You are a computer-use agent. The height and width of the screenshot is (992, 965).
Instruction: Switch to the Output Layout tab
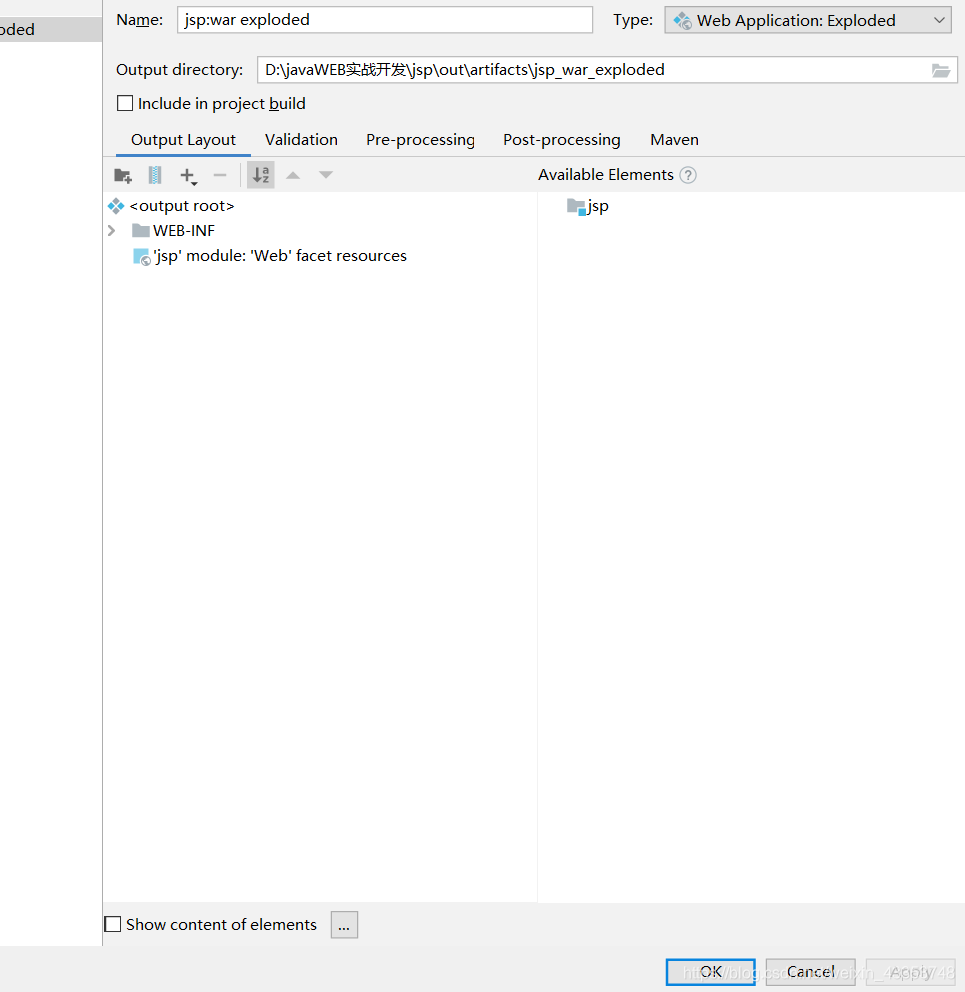184,140
